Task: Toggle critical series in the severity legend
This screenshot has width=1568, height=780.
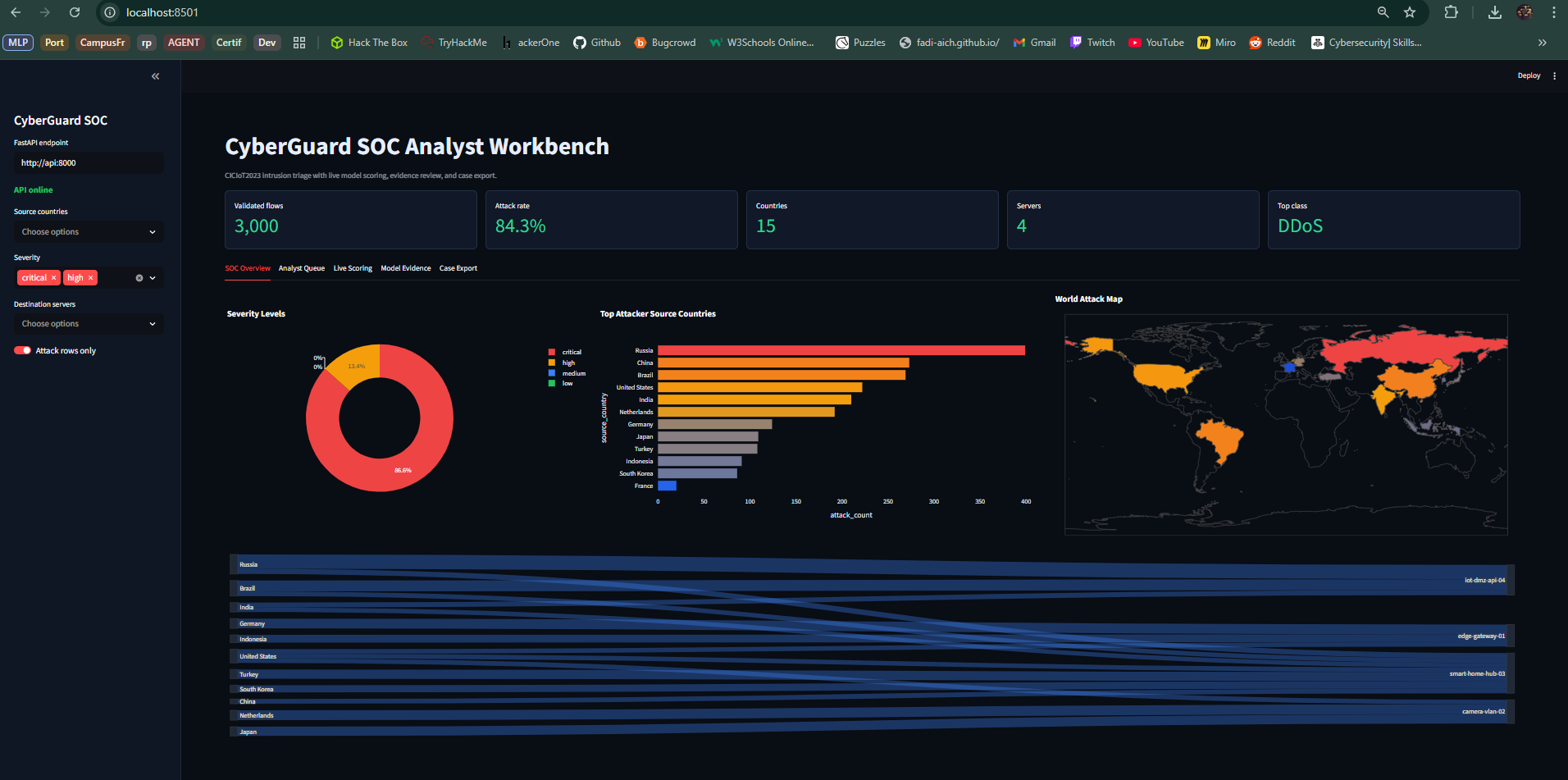Action: pyautogui.click(x=565, y=352)
